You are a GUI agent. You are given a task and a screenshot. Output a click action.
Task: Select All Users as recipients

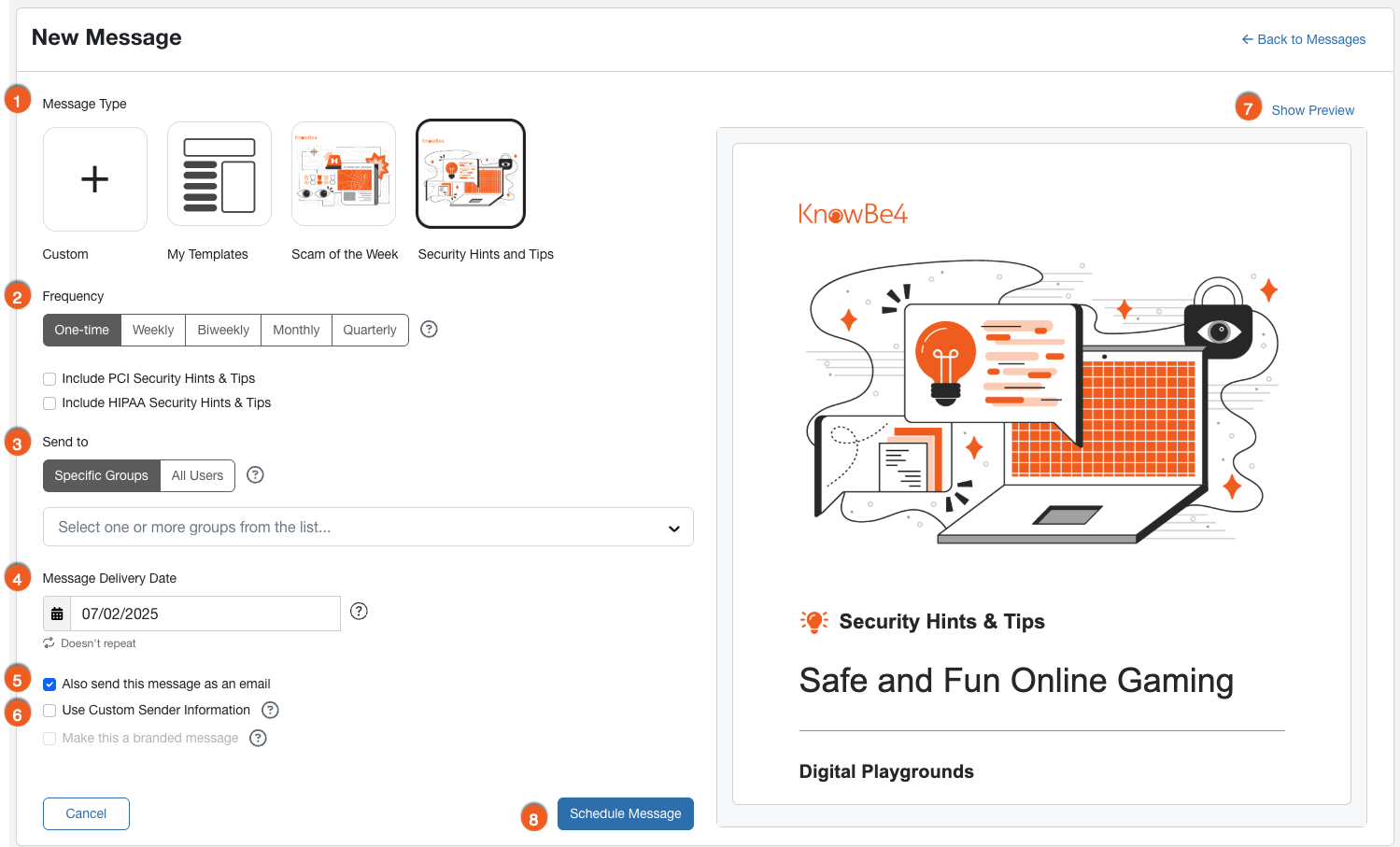tap(197, 475)
